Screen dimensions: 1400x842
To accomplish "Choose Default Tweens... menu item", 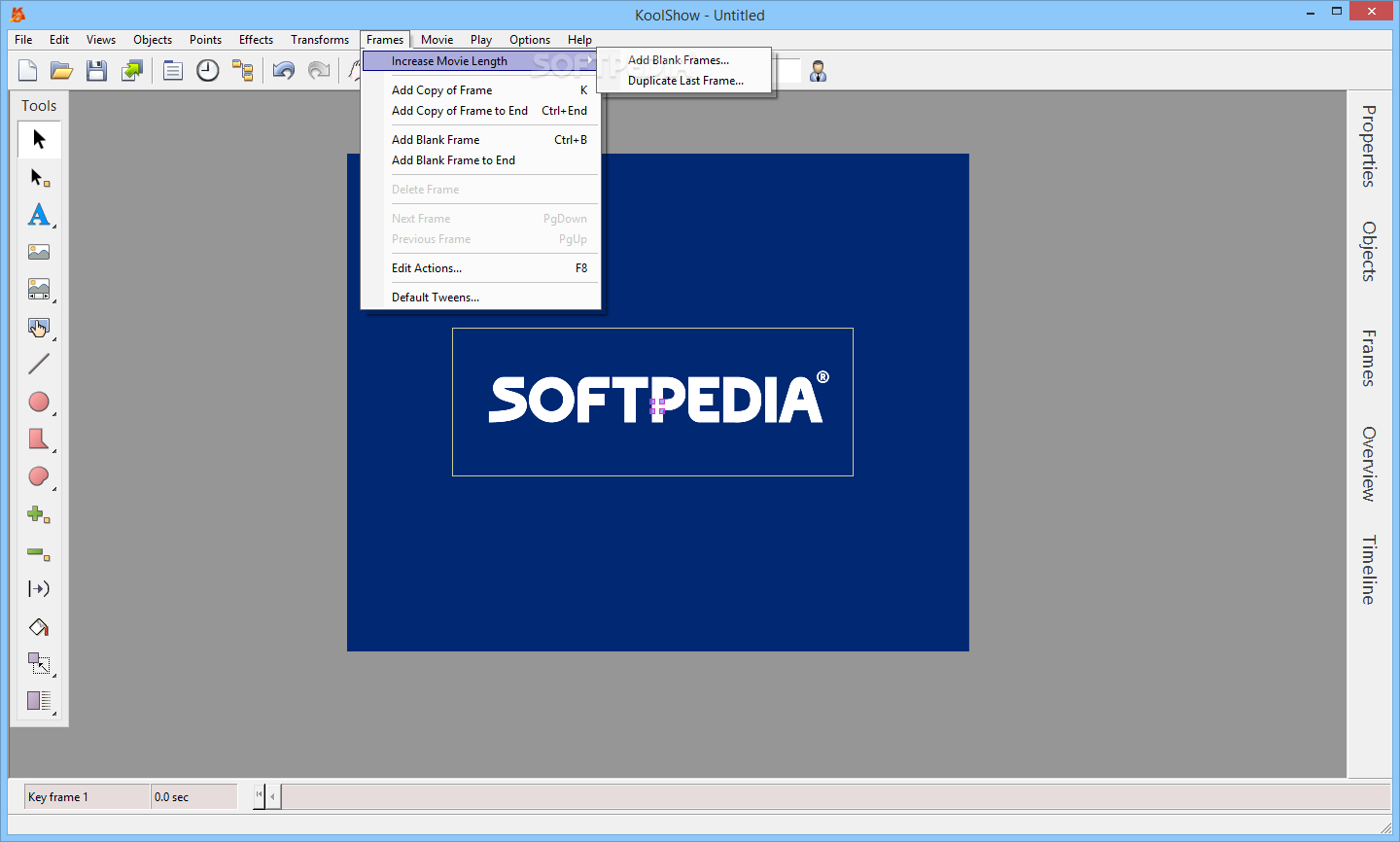I will click(480, 298).
